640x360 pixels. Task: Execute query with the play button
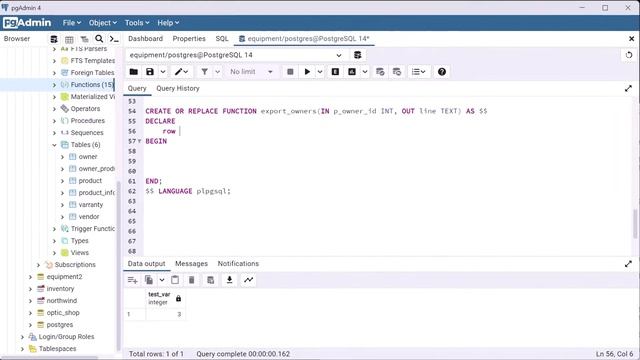pos(307,72)
